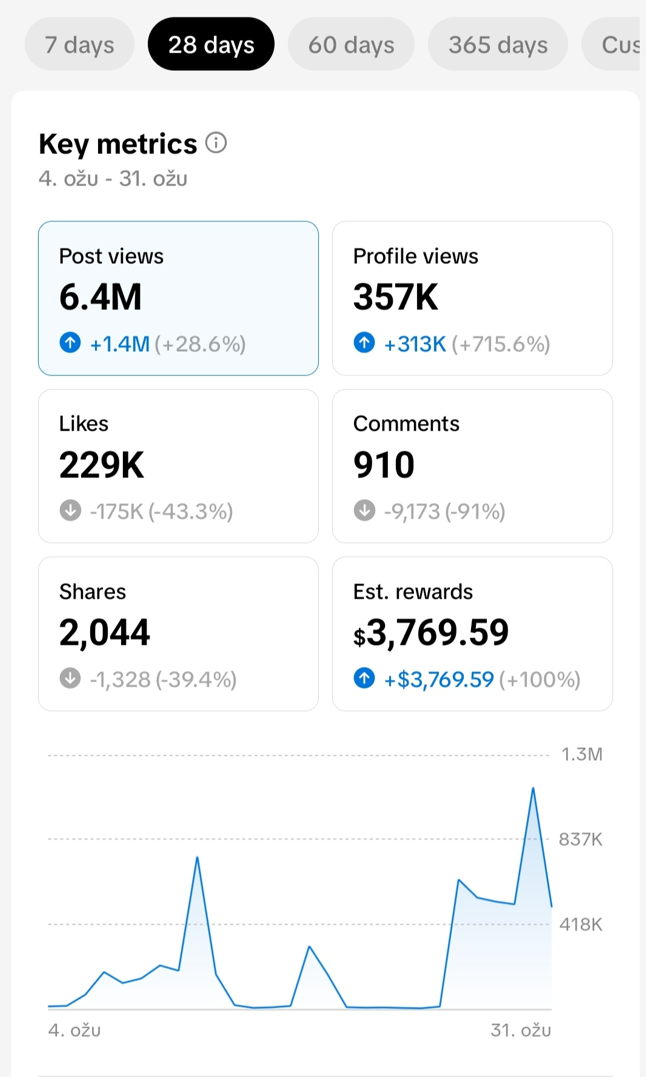This screenshot has width=646, height=1077.
Task: Tap the Key metrics heading
Action: coord(117,144)
